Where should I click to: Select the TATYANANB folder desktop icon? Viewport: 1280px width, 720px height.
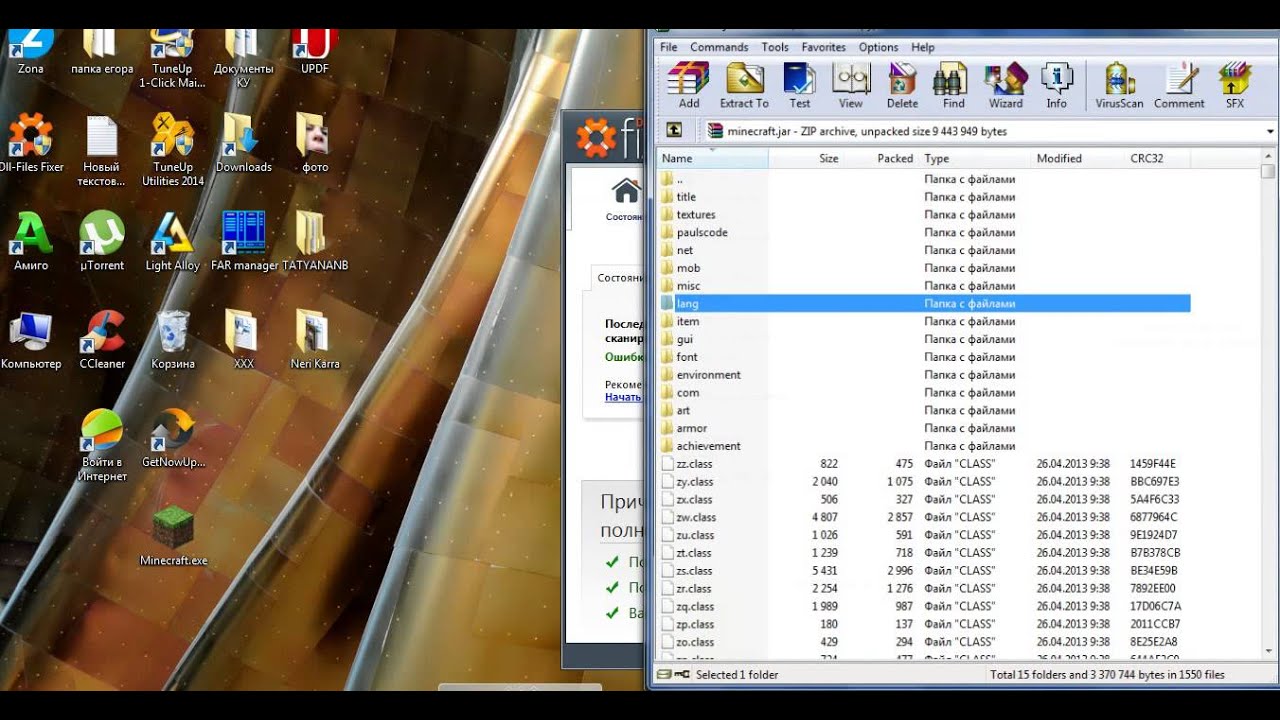(x=315, y=241)
